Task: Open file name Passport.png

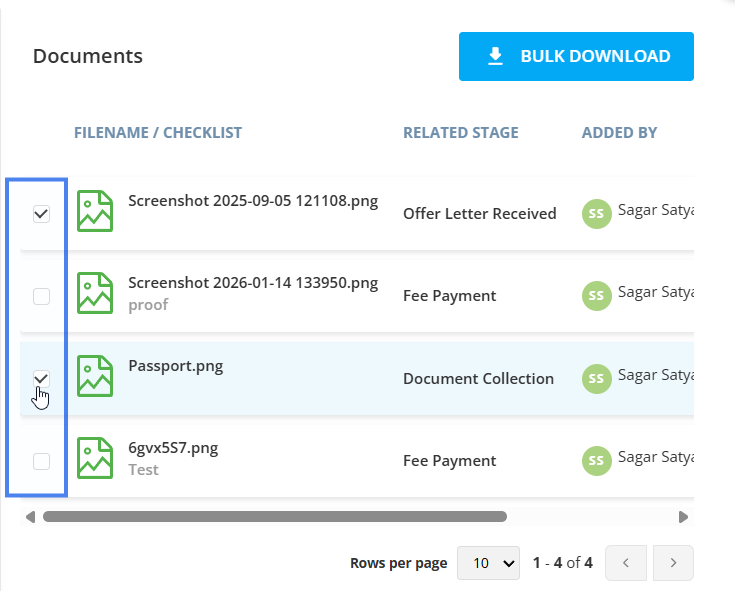Action: coord(176,366)
